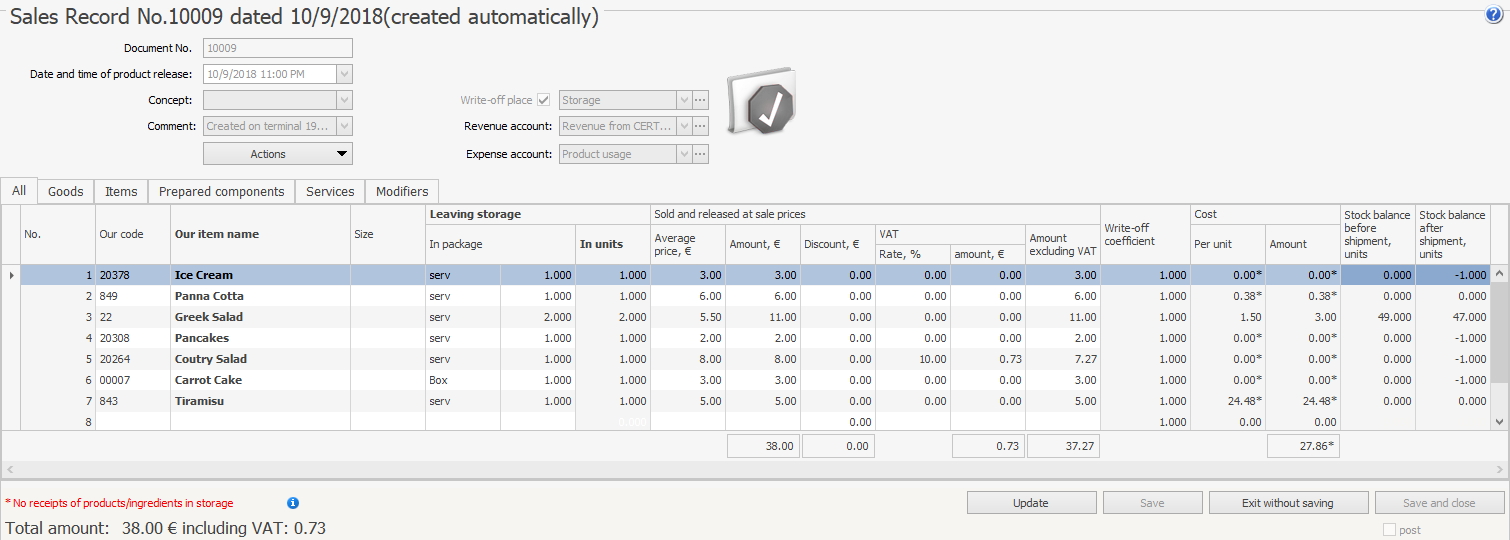Expand the Actions dropdown button
This screenshot has height=540, width=1510.
[x=278, y=154]
